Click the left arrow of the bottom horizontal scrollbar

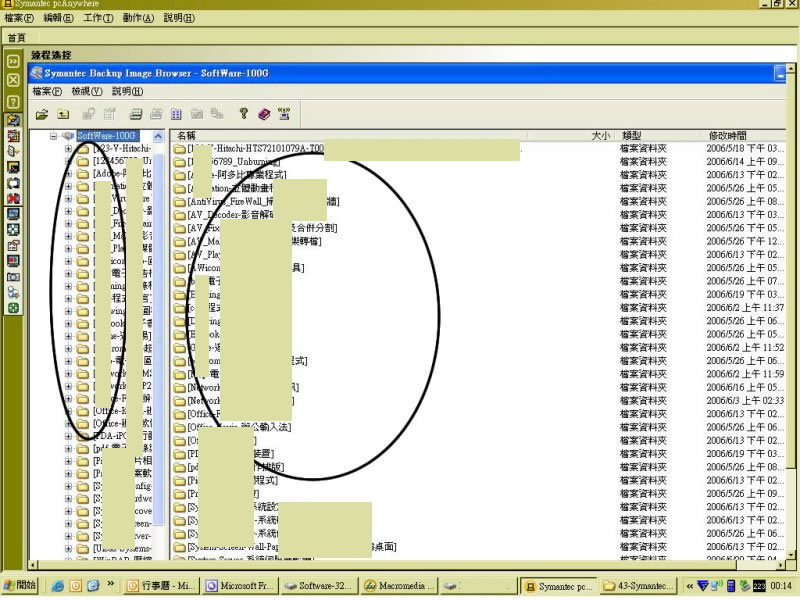point(34,565)
